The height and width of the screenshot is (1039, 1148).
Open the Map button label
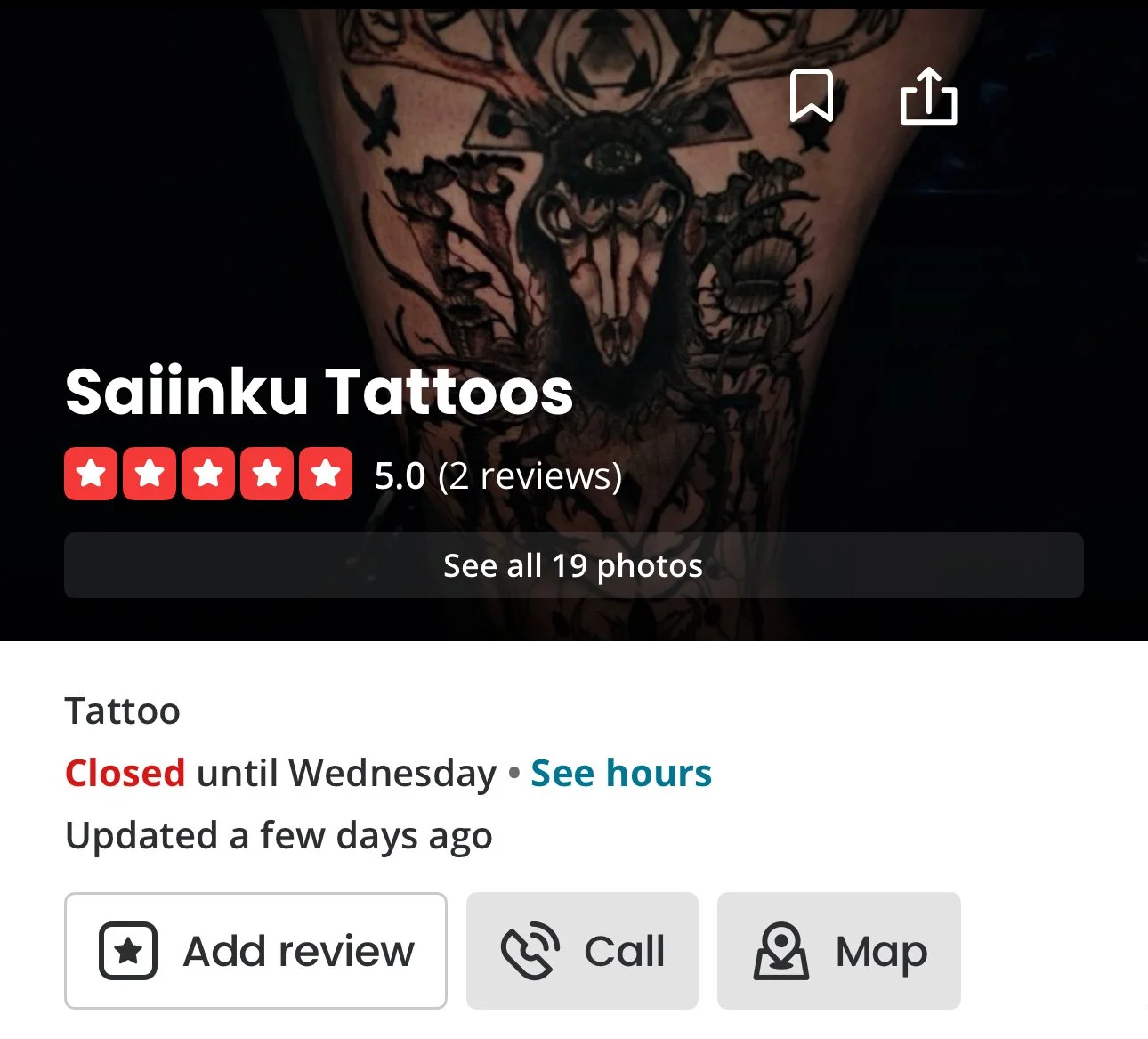(881, 953)
